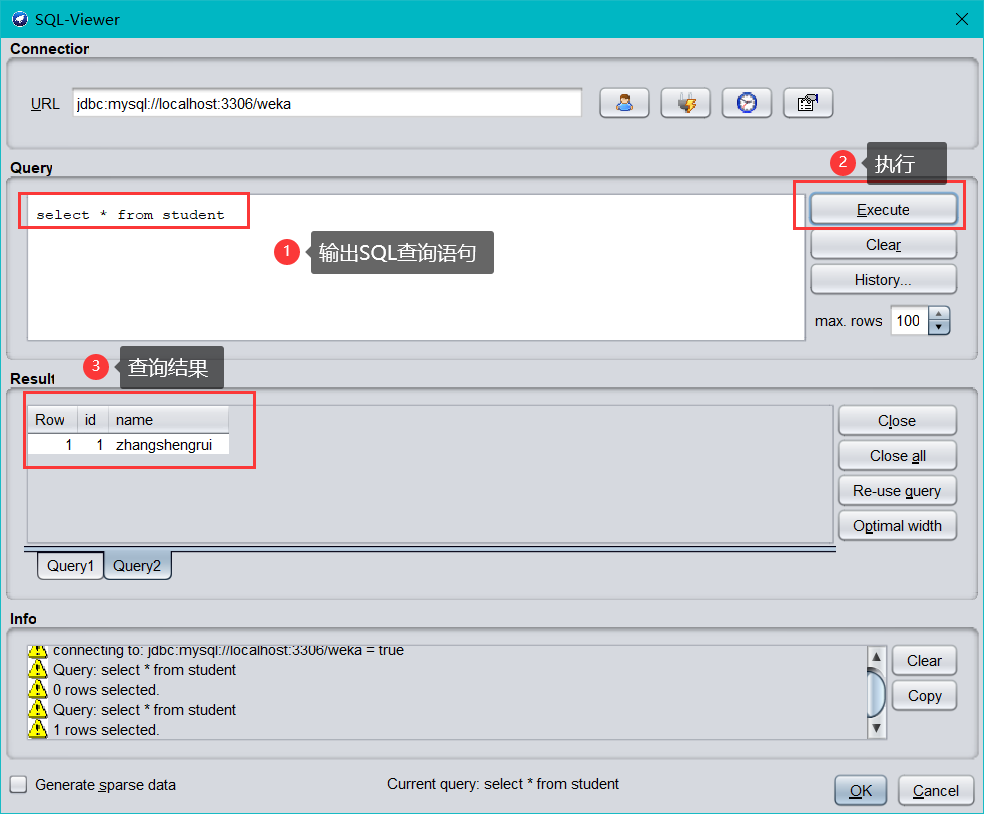Select the '0 rows selected.' log line
The height and width of the screenshot is (814, 984).
[106, 690]
